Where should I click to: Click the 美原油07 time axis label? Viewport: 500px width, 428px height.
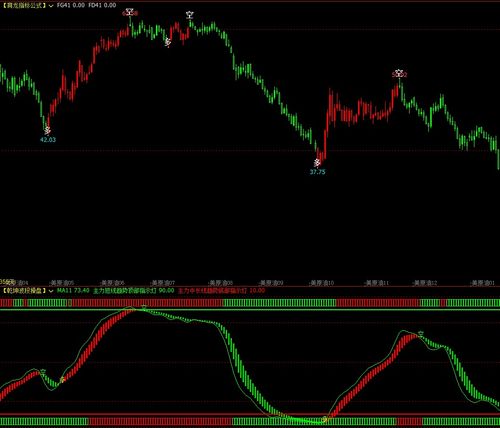tap(163, 283)
